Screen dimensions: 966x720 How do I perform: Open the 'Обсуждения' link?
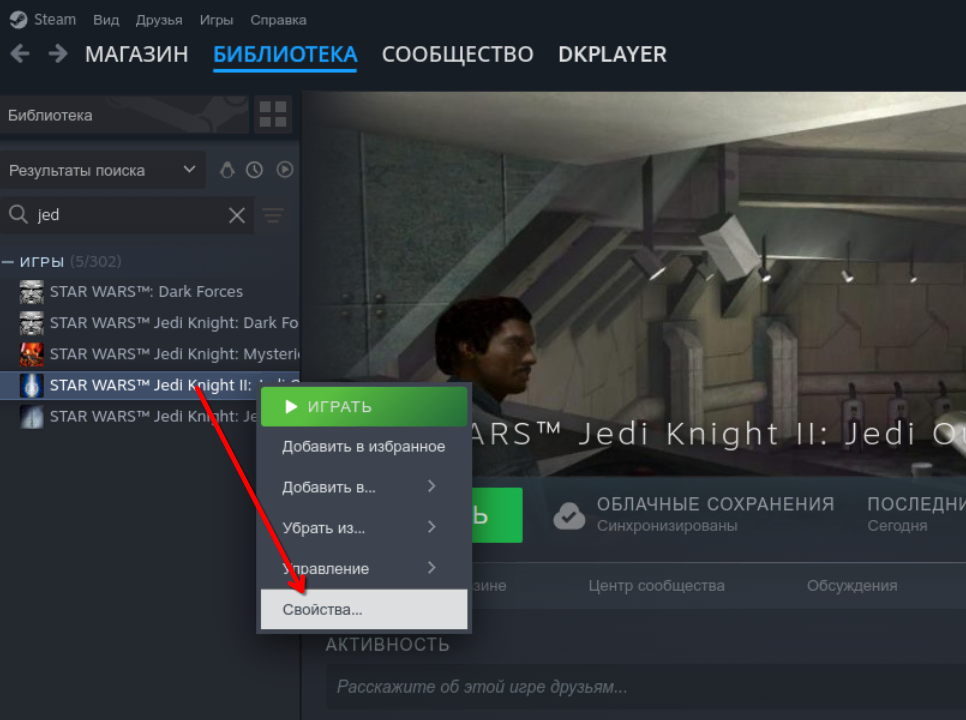851,586
